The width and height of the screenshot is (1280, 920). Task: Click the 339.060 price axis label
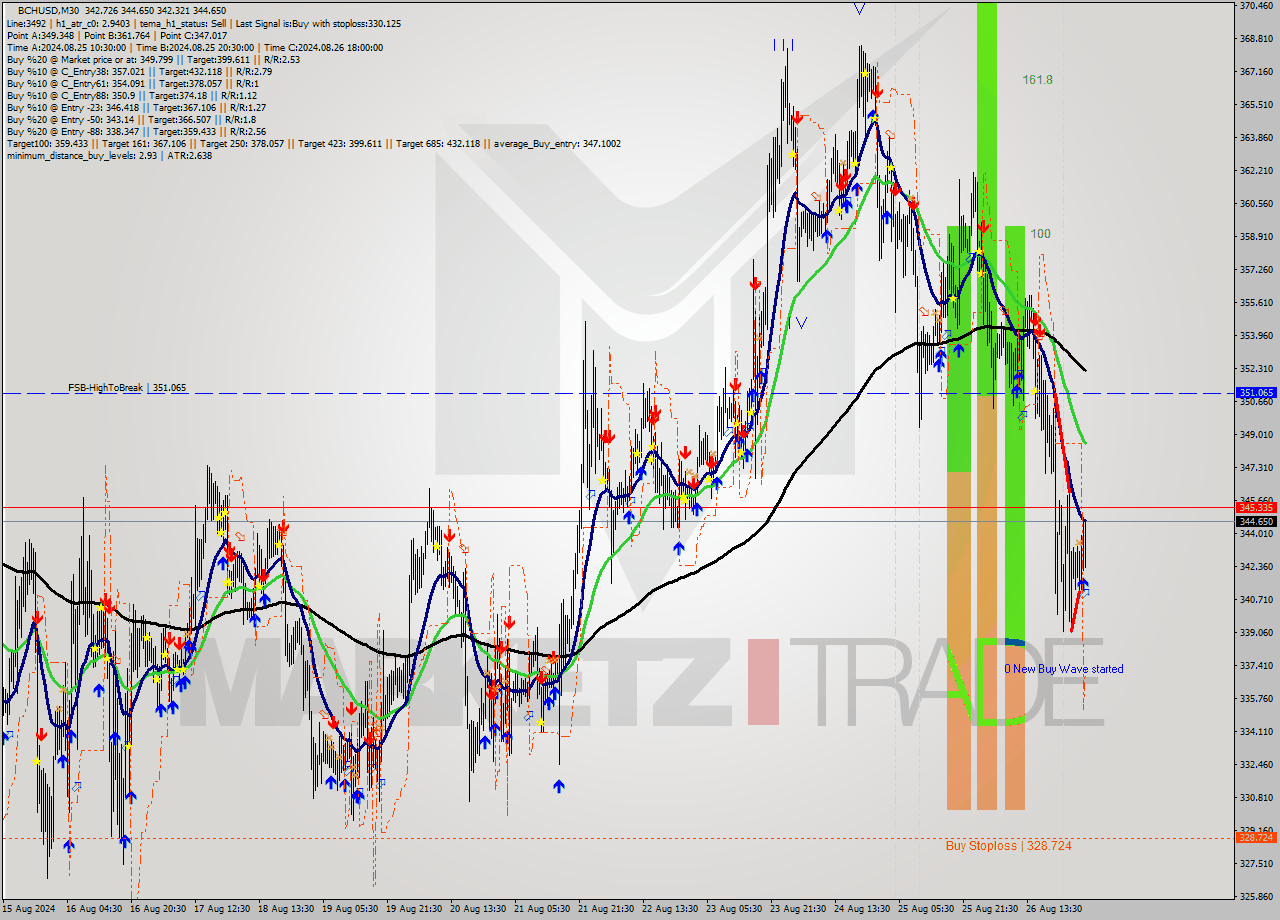coord(1256,633)
